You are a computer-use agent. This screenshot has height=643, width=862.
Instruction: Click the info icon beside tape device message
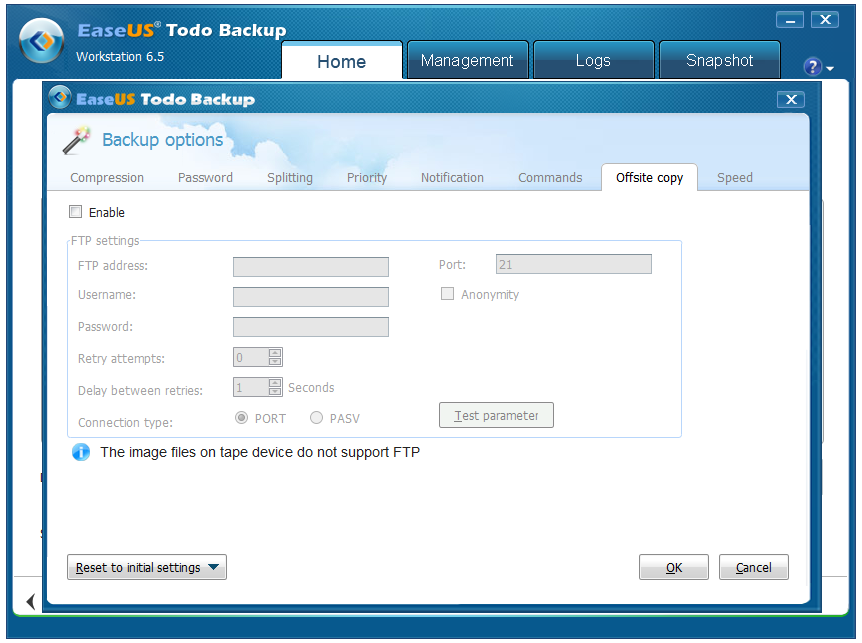(x=81, y=452)
